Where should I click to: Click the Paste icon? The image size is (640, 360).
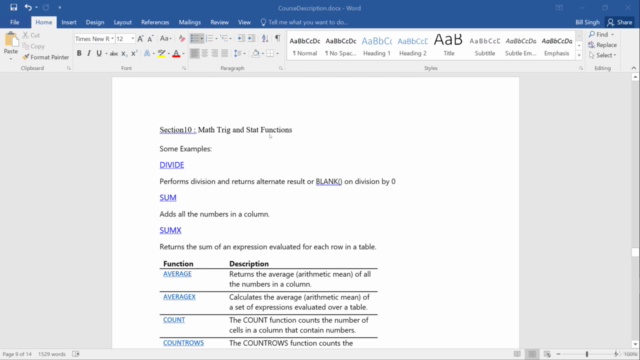click(x=11, y=40)
